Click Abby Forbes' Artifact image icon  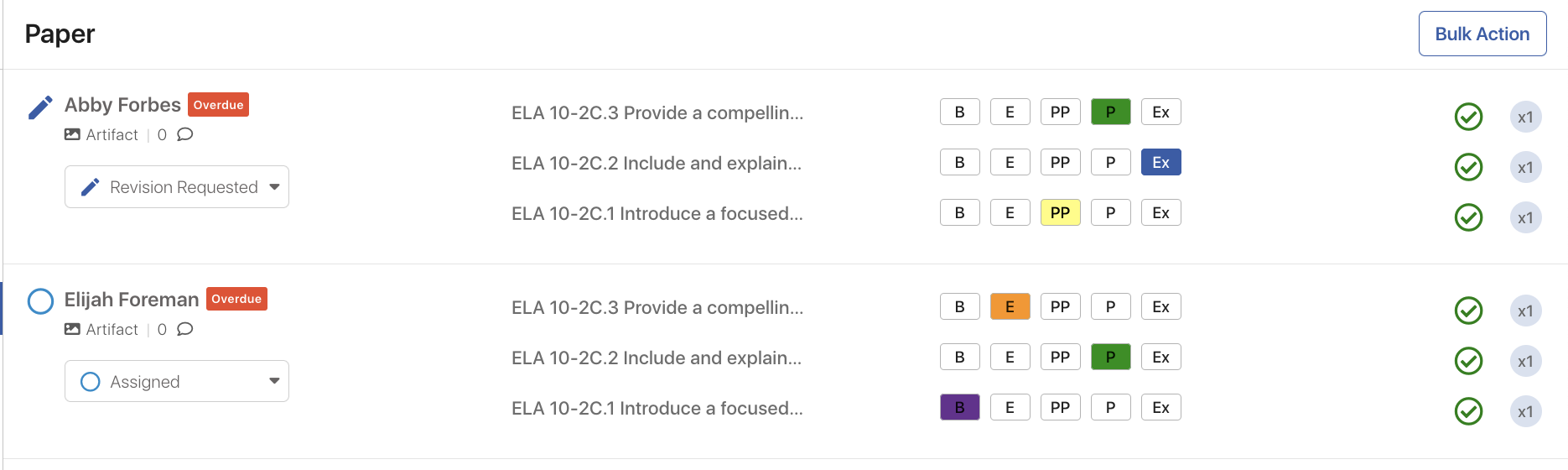tap(73, 134)
